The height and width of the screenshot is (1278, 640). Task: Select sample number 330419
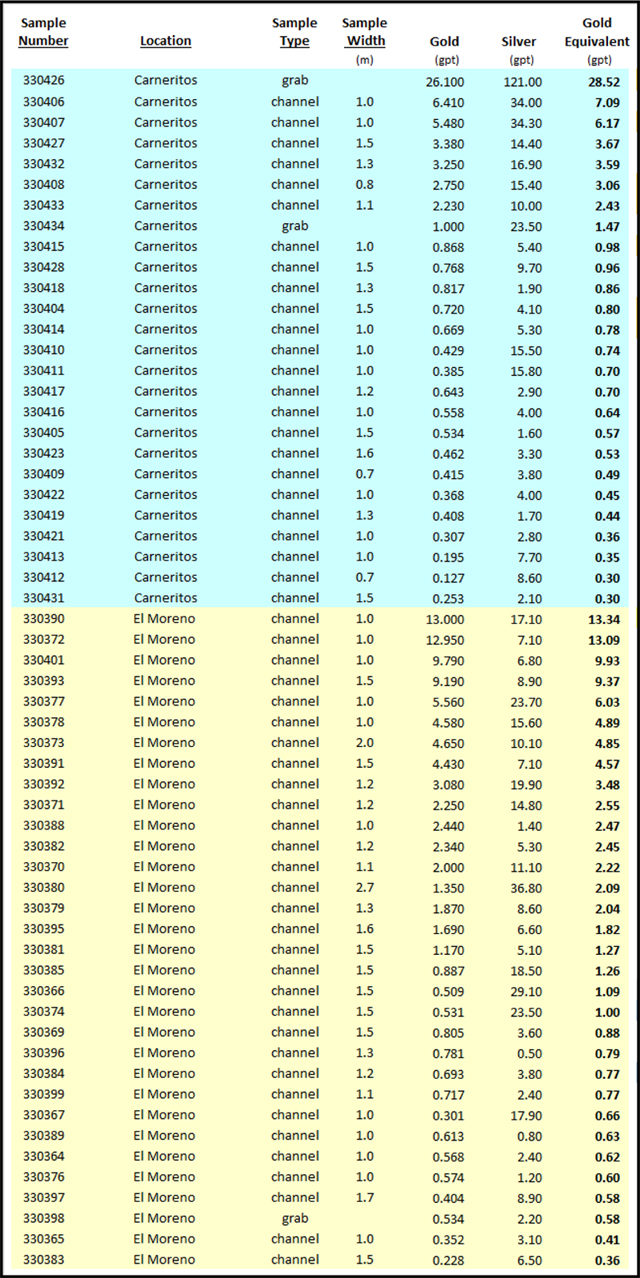point(44,515)
